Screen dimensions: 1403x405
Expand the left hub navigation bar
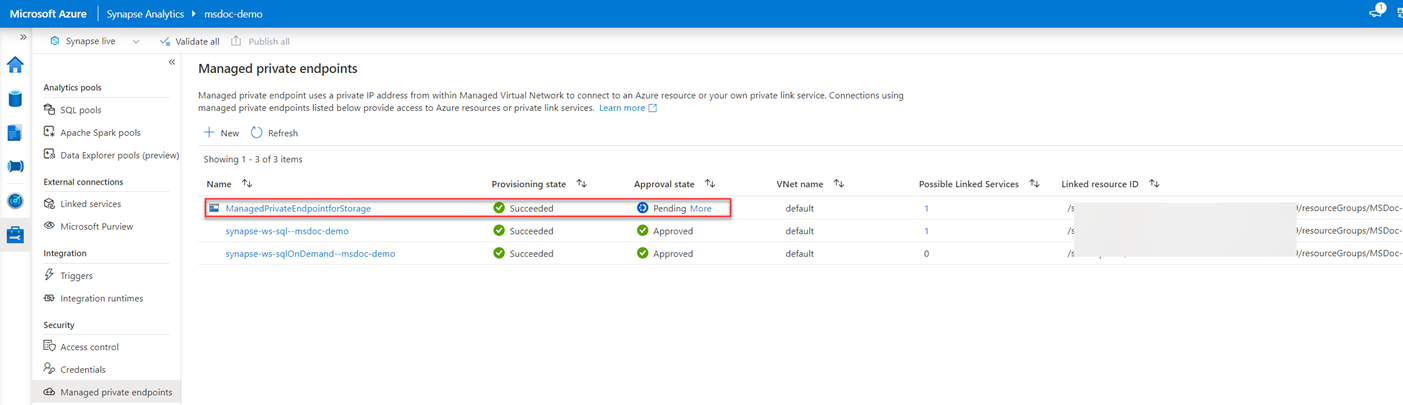click(x=22, y=37)
